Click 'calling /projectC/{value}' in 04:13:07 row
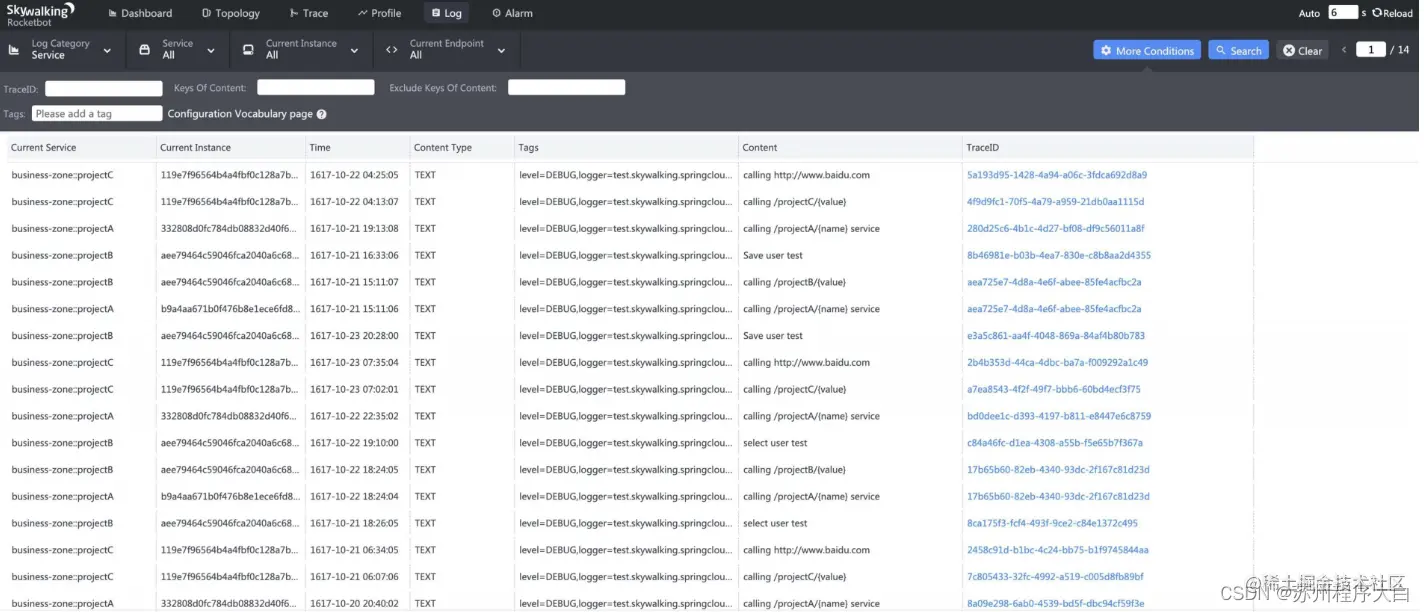The width and height of the screenshot is (1424, 612). pyautogui.click(x=794, y=202)
